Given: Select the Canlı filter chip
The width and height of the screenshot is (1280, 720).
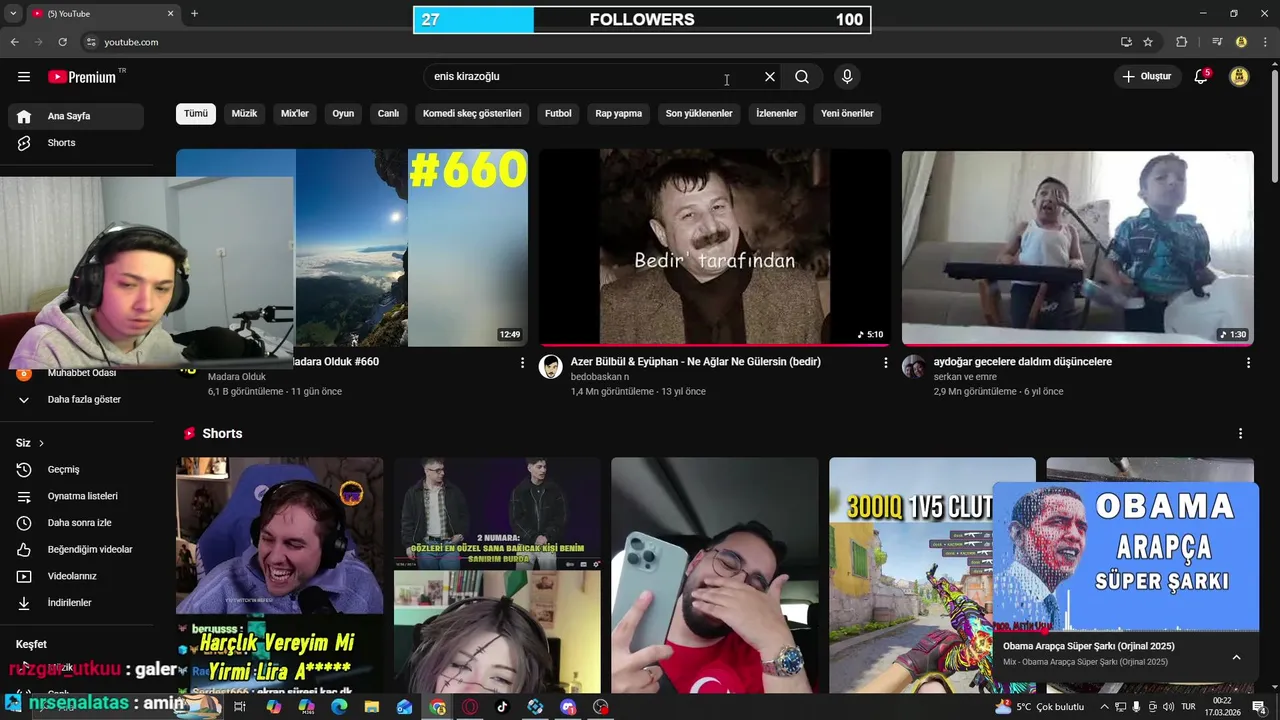Looking at the screenshot, I should click(388, 113).
